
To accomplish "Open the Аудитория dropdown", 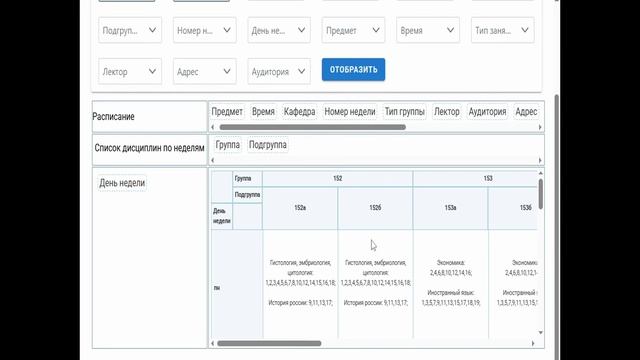I will (279, 71).
